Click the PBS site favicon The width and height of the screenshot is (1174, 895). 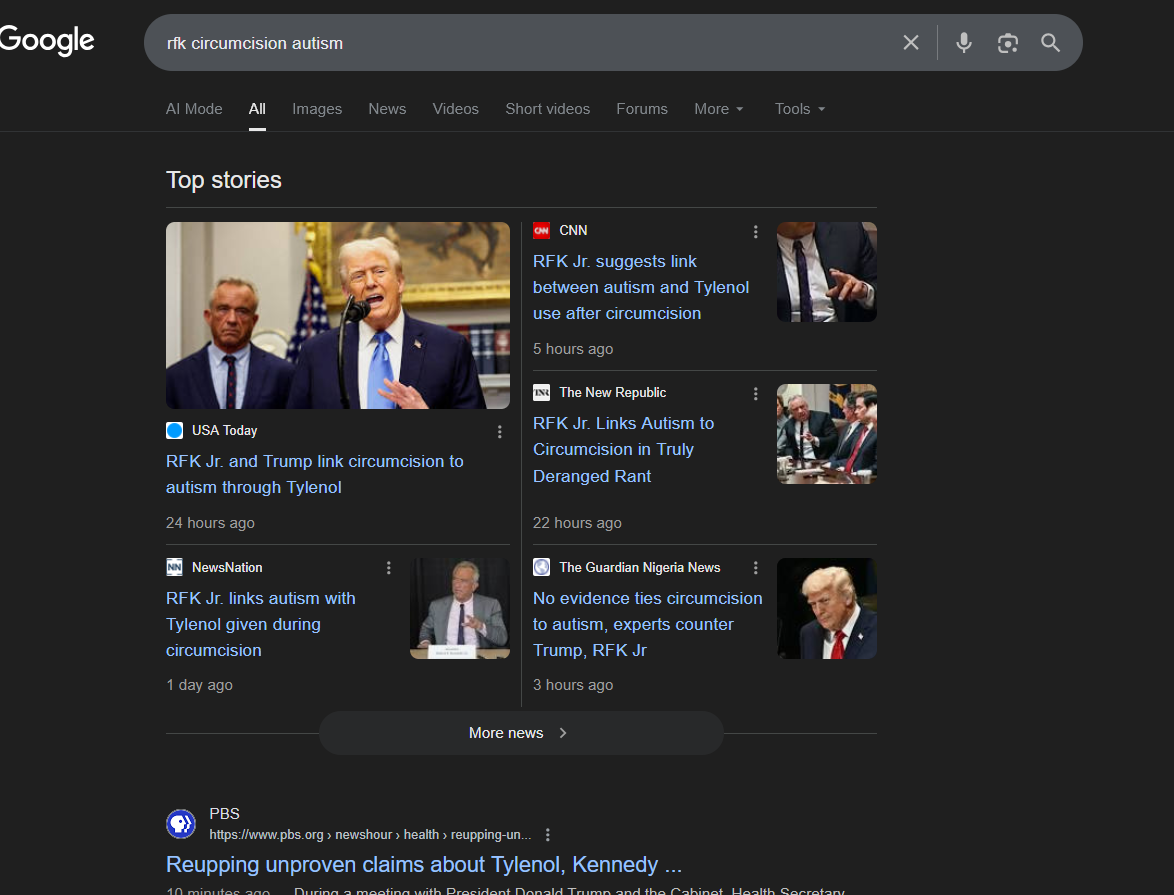(180, 824)
